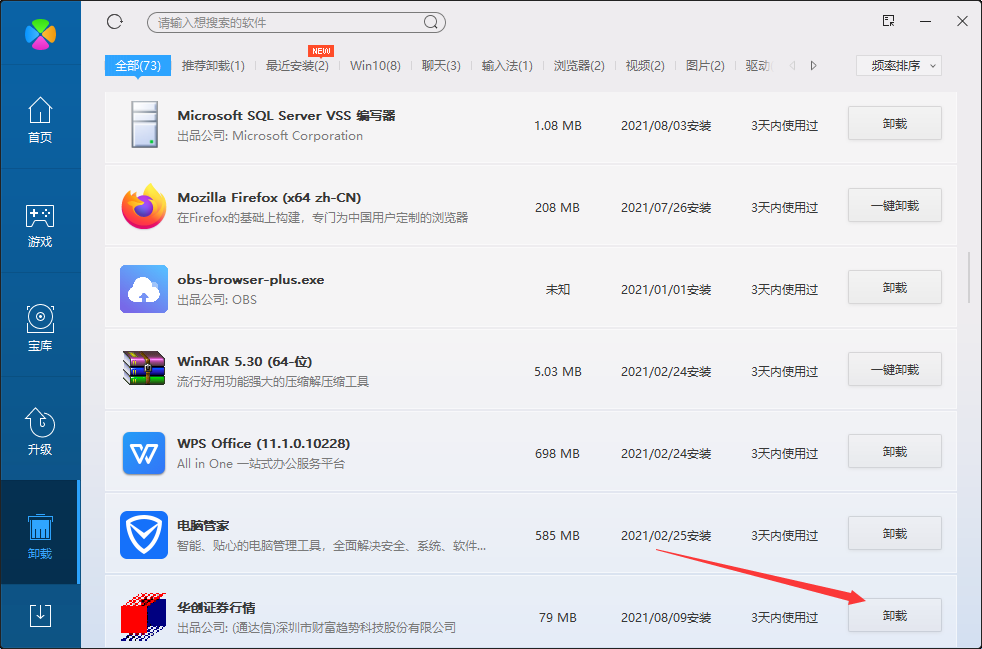This screenshot has height=649, width=982.
Task: Click the 2021/01/01安装 date text
Action: 666,290
